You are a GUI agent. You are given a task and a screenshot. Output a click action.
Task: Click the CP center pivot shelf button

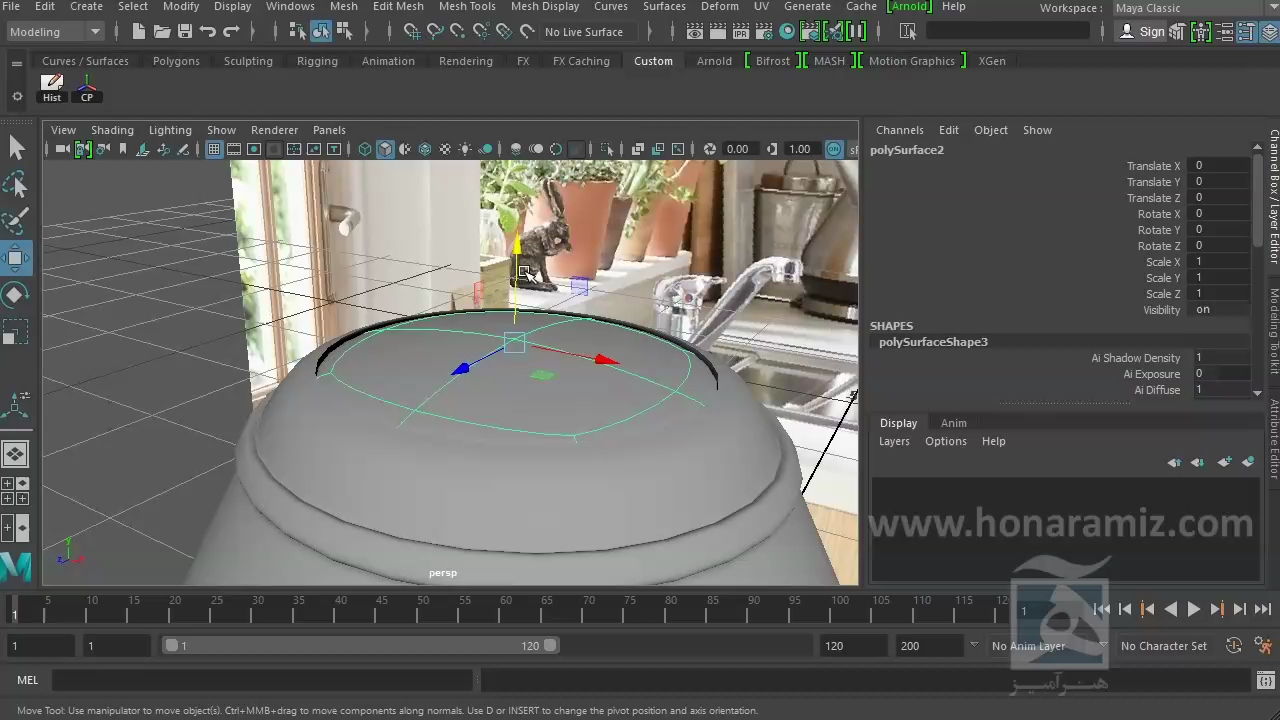coord(87,88)
